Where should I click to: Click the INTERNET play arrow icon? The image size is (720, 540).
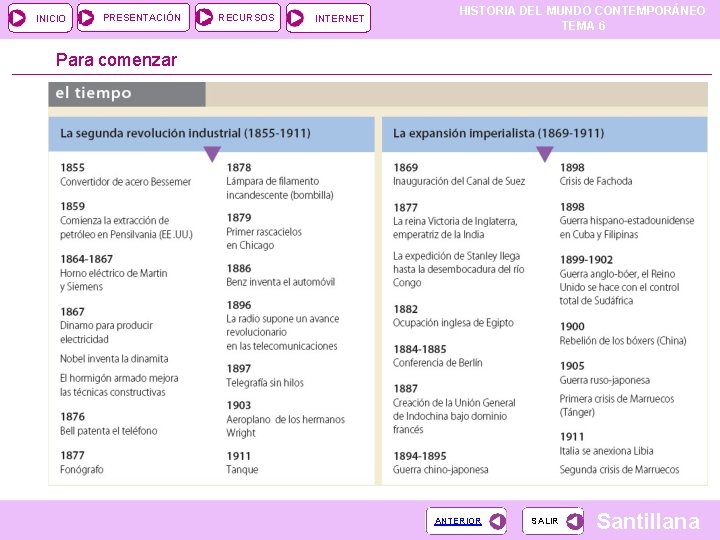point(295,18)
